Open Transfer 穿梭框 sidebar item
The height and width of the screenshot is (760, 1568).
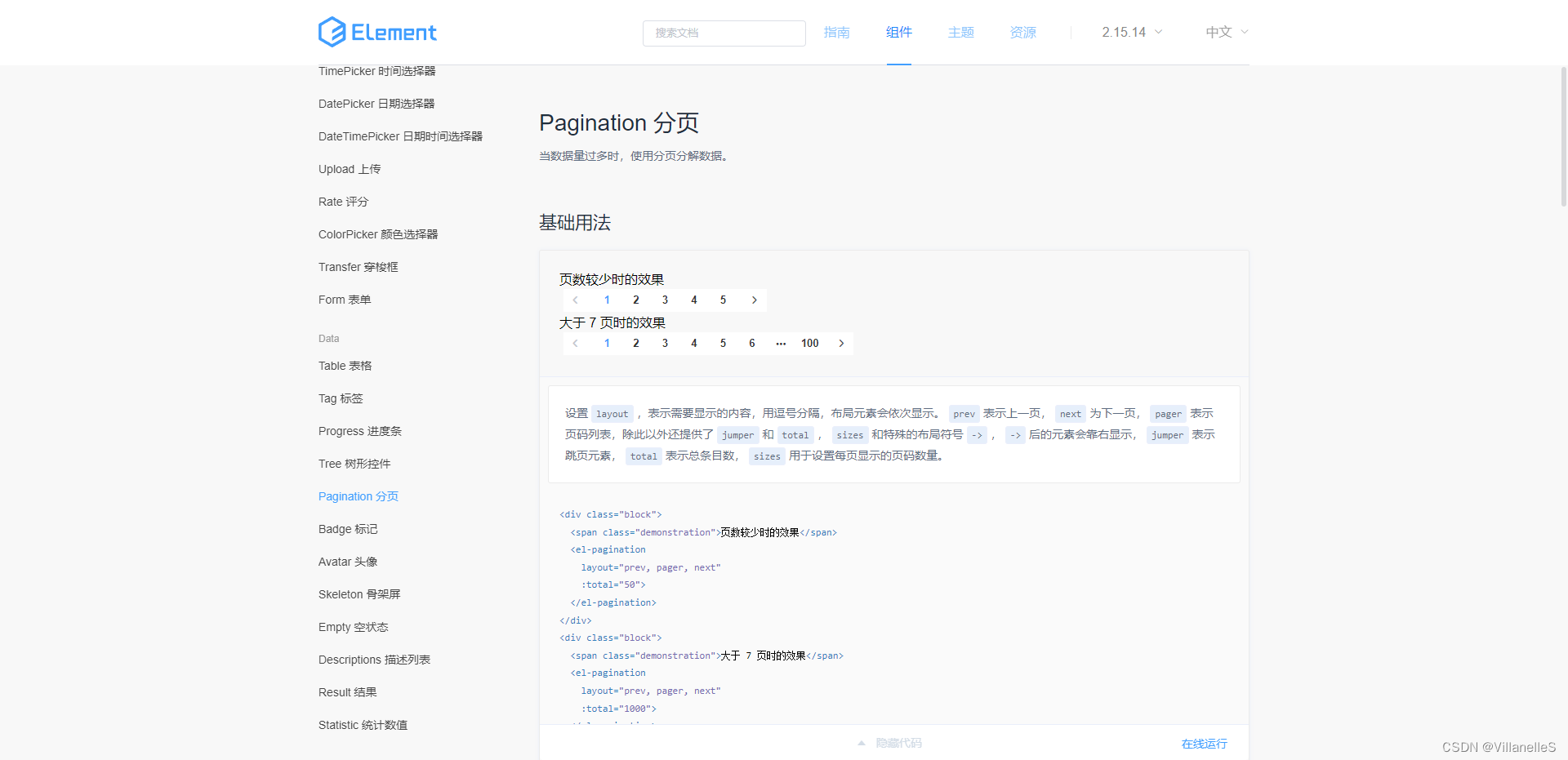click(x=359, y=267)
